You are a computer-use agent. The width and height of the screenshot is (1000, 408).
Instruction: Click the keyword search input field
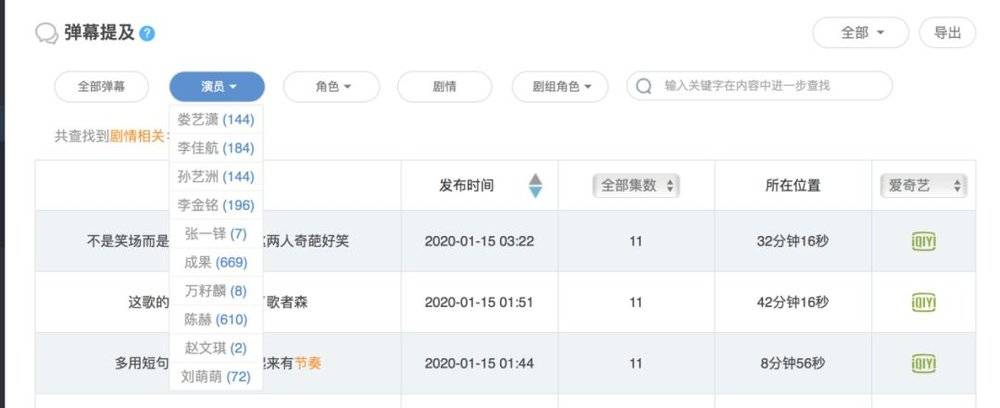pos(770,86)
